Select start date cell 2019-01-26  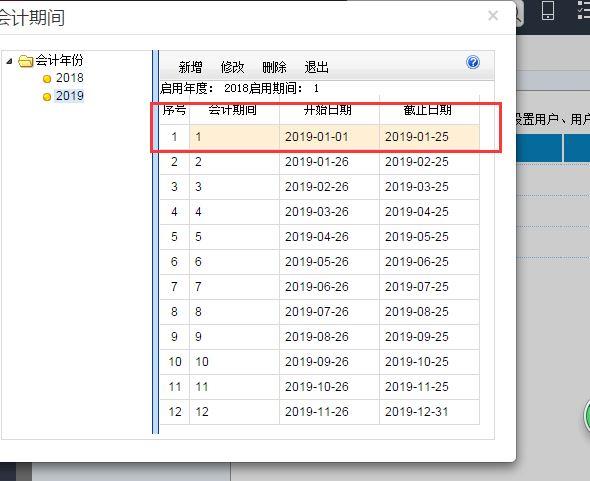pos(329,162)
